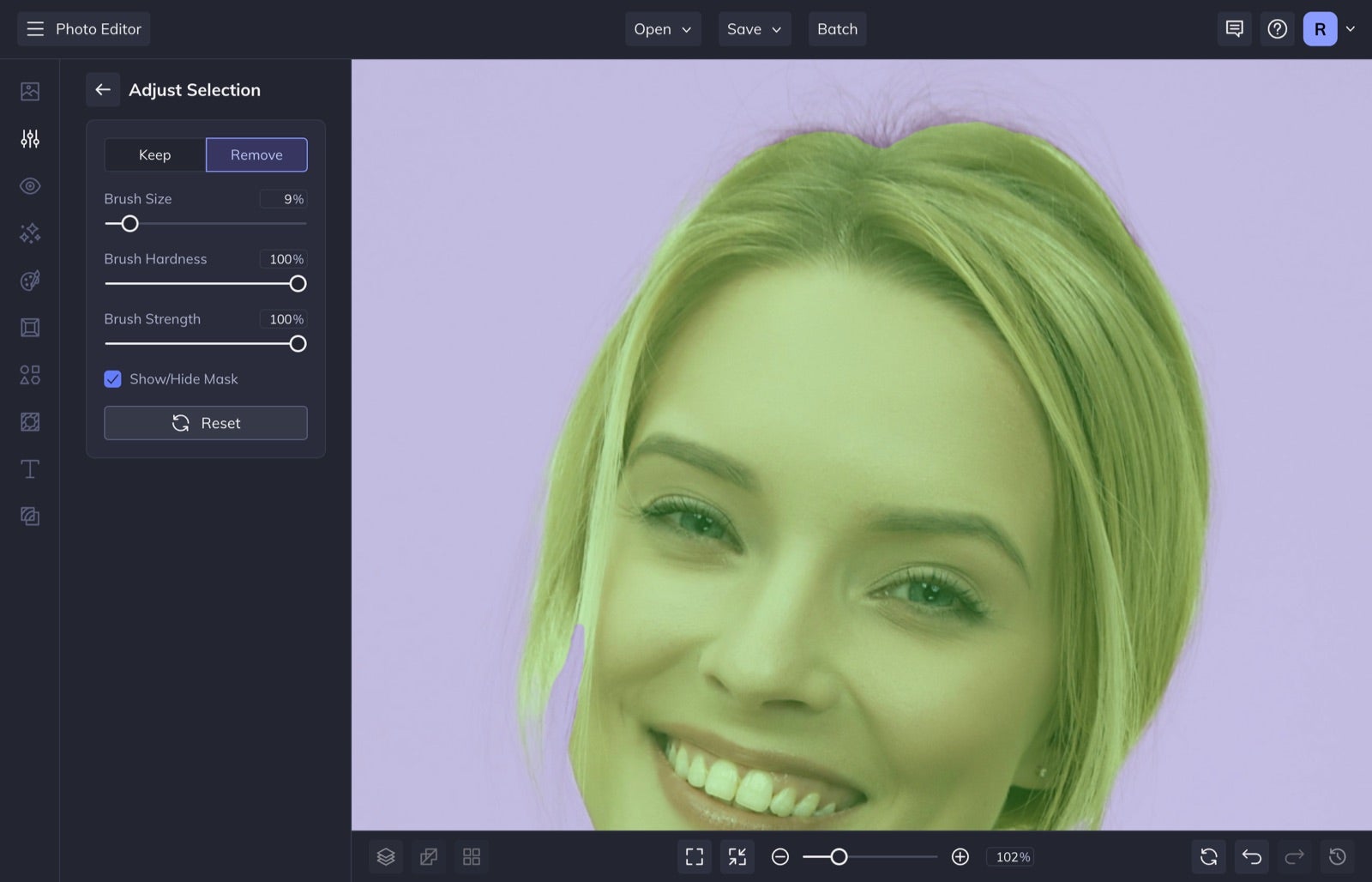Click the Reset button
The image size is (1372, 882).
[206, 423]
